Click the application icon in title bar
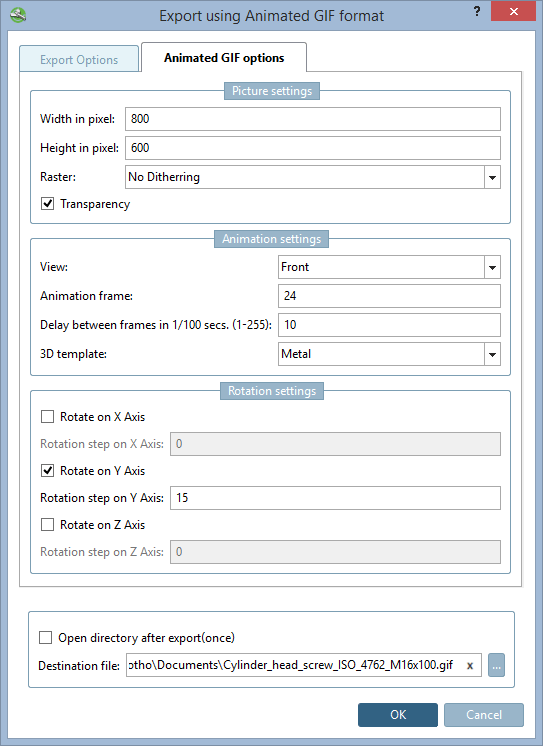 (18, 15)
